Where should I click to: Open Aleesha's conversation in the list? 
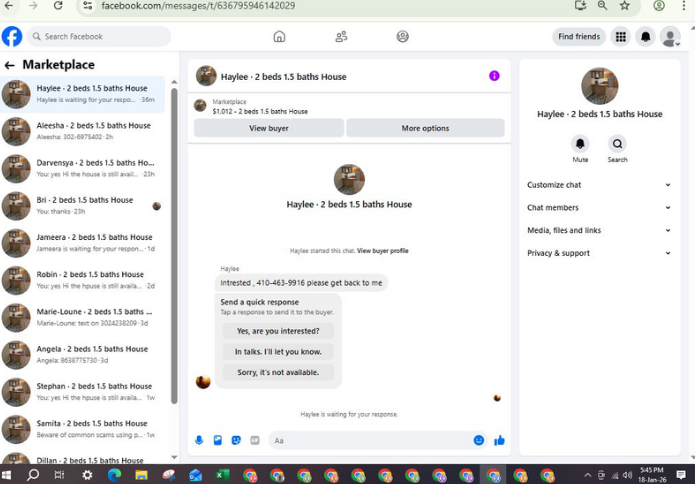pos(83,131)
